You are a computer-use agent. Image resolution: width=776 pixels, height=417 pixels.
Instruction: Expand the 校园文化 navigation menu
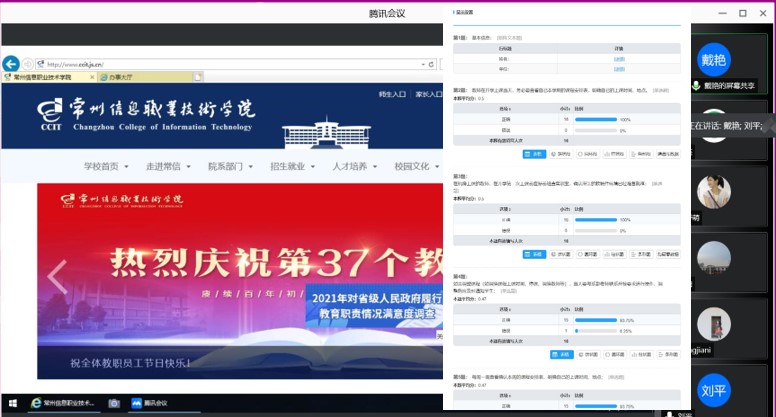click(416, 166)
